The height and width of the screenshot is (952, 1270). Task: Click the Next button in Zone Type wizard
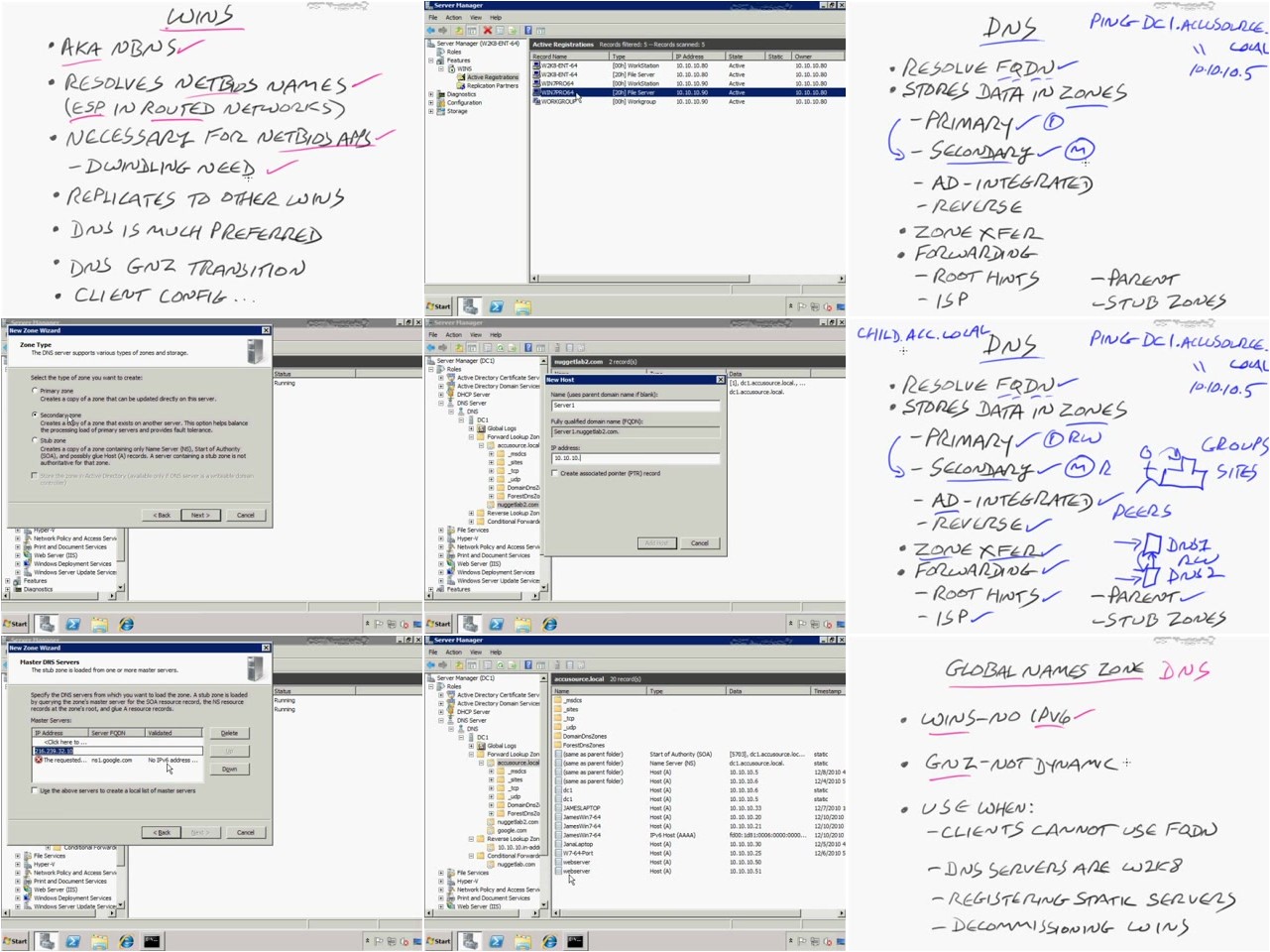tap(200, 515)
